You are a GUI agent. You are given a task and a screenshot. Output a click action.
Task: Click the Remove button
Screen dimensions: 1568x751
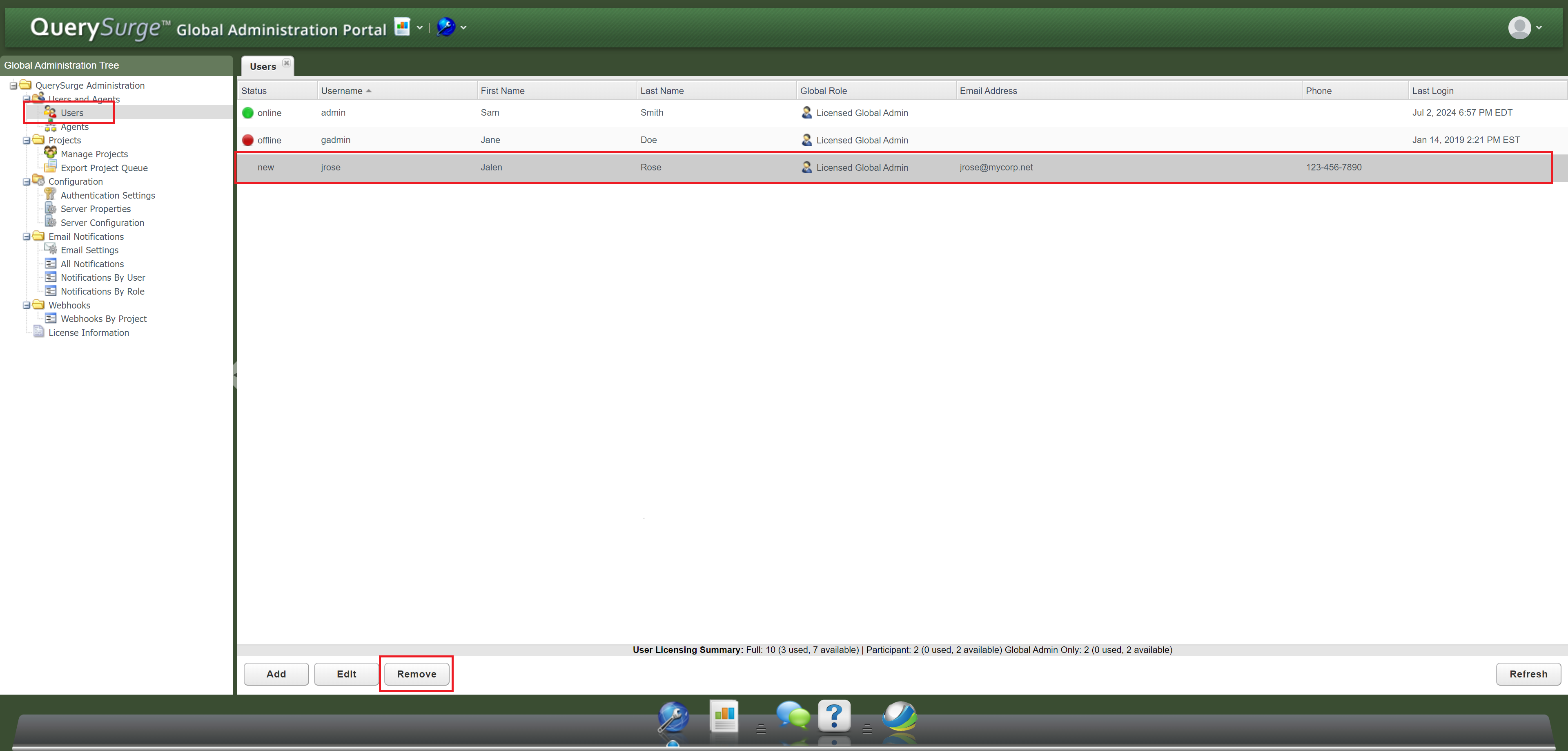coord(416,674)
